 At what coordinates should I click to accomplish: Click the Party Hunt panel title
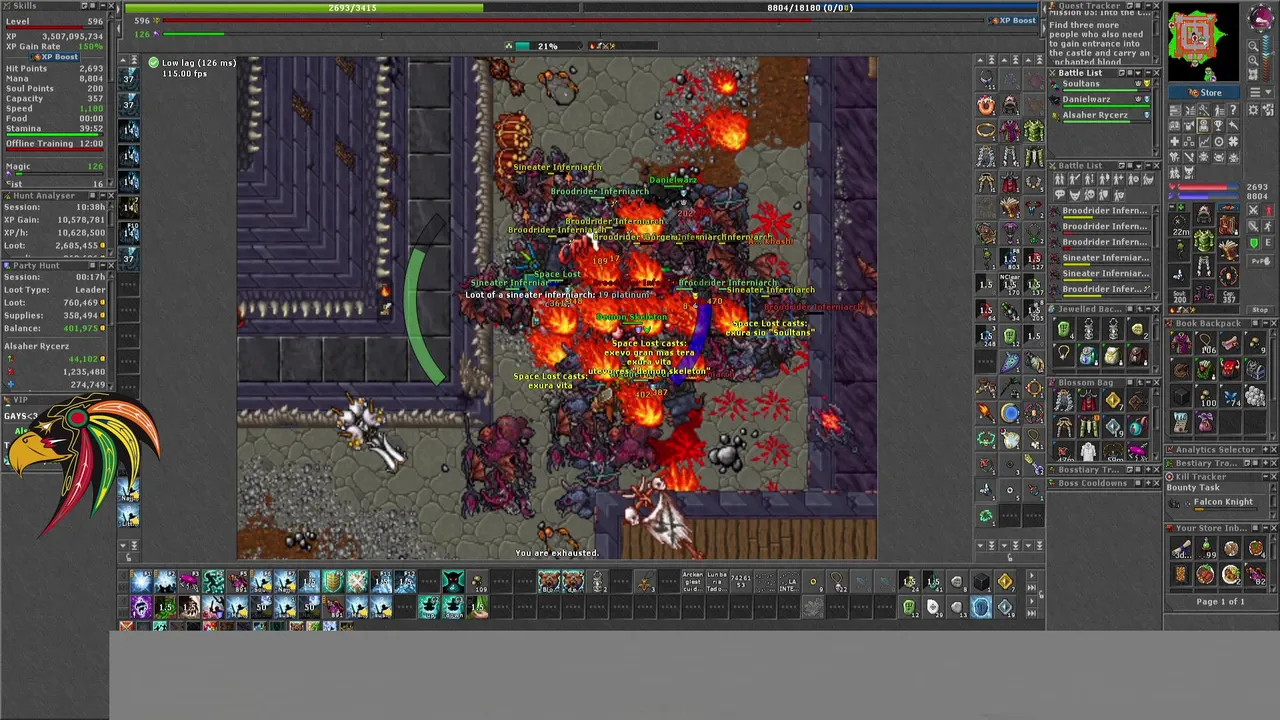36,266
